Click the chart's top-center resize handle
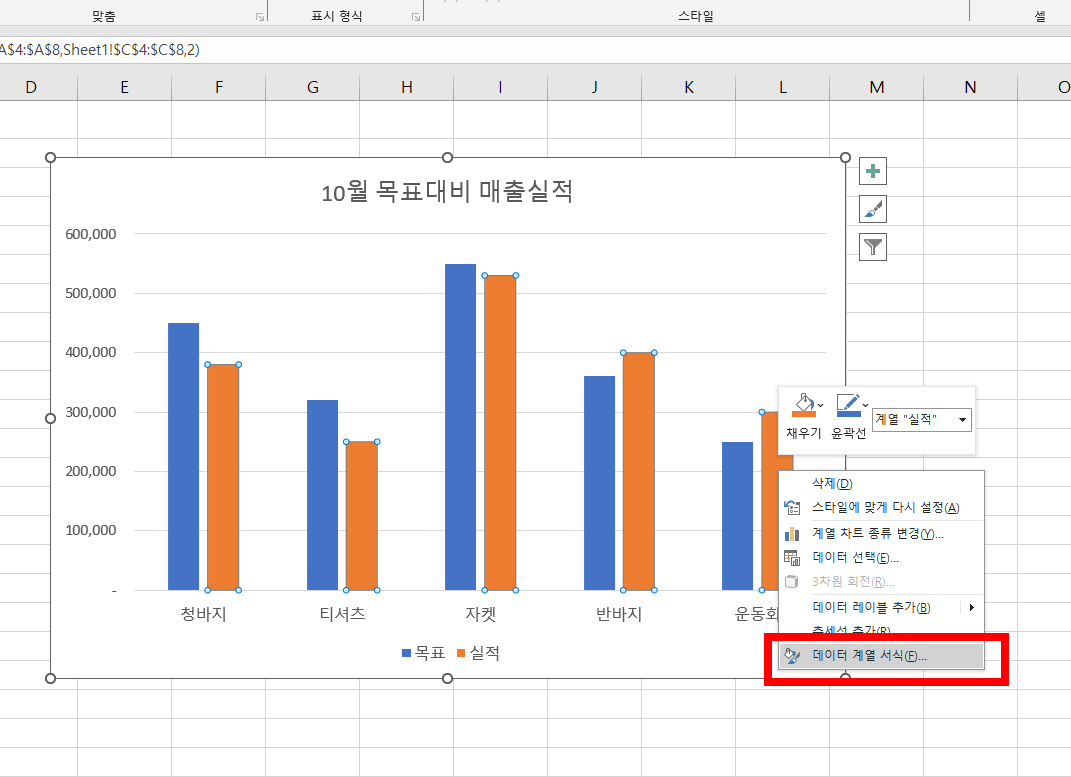 [x=447, y=158]
